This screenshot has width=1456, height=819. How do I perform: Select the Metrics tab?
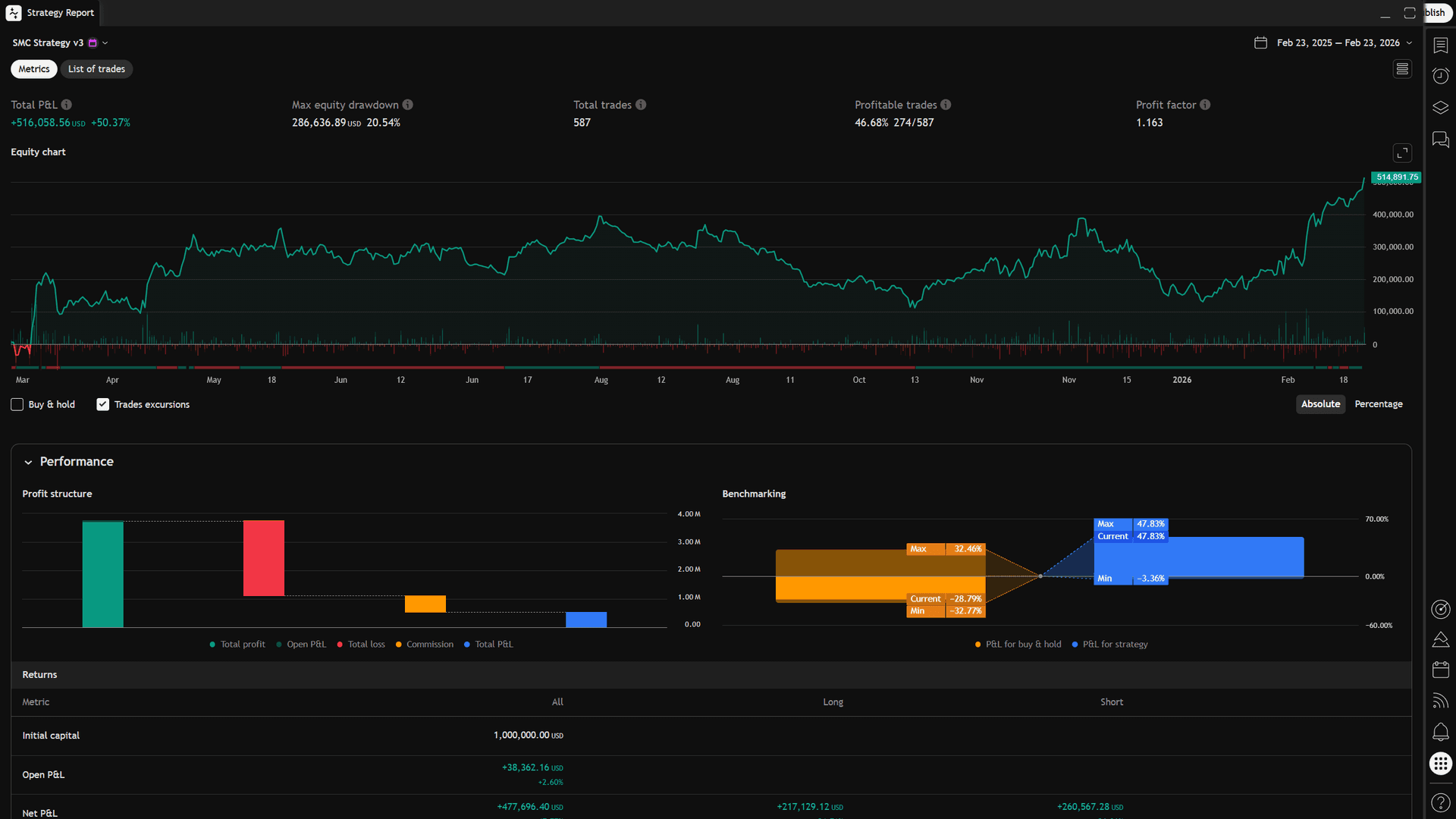click(x=33, y=68)
